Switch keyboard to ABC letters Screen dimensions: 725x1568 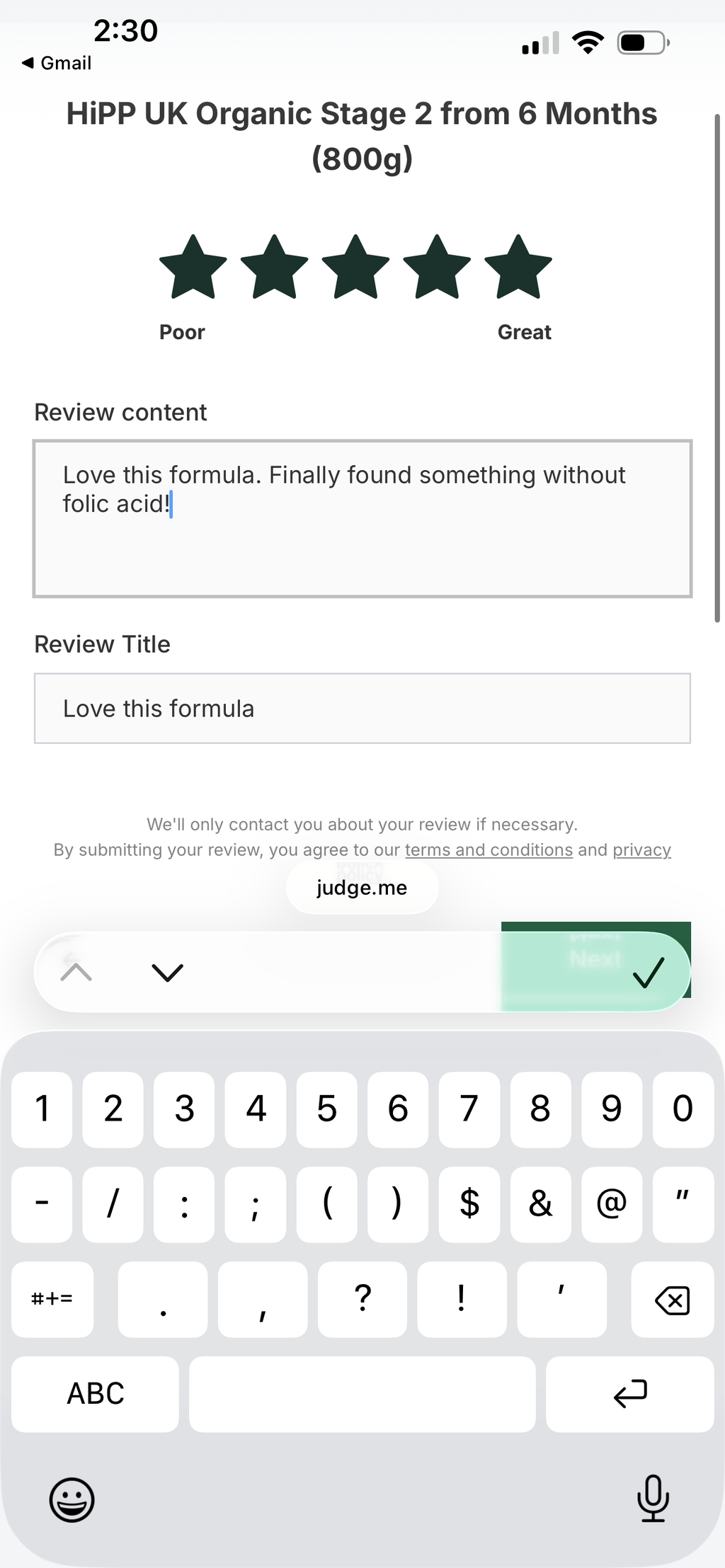pos(95,1394)
